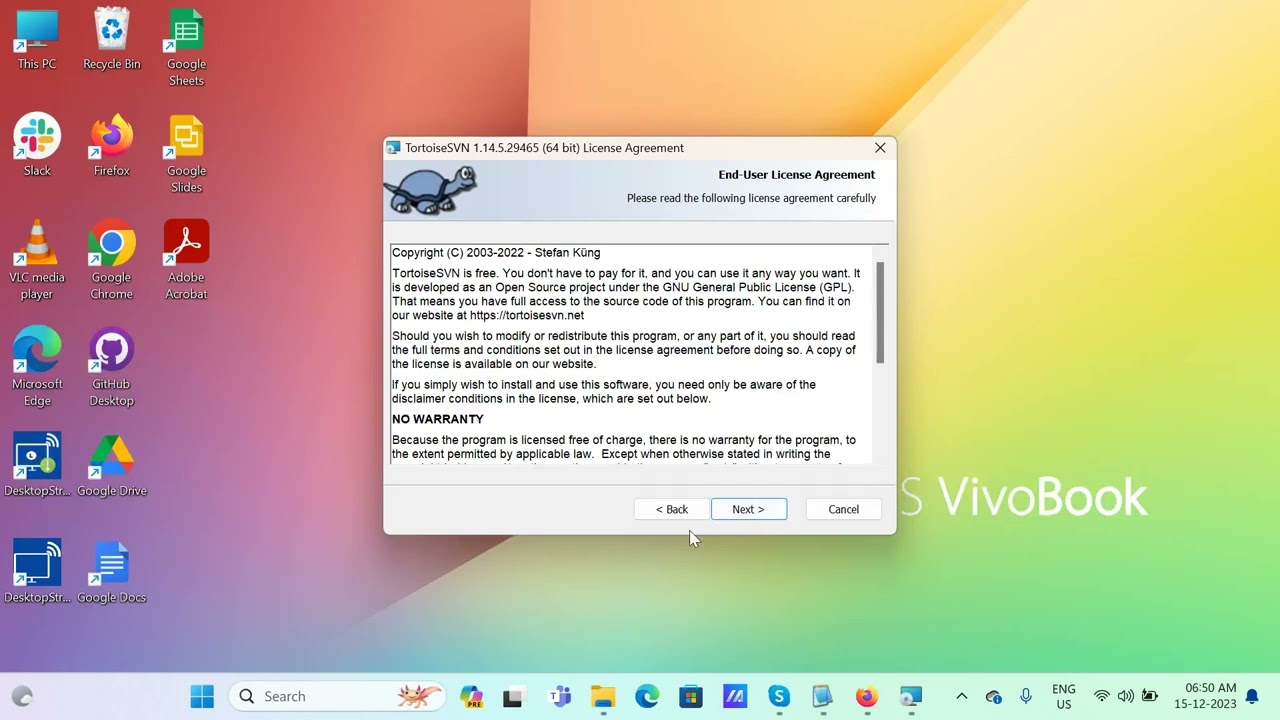Select Google Docs desktop icon
This screenshot has width=1280, height=720.
coord(112,573)
